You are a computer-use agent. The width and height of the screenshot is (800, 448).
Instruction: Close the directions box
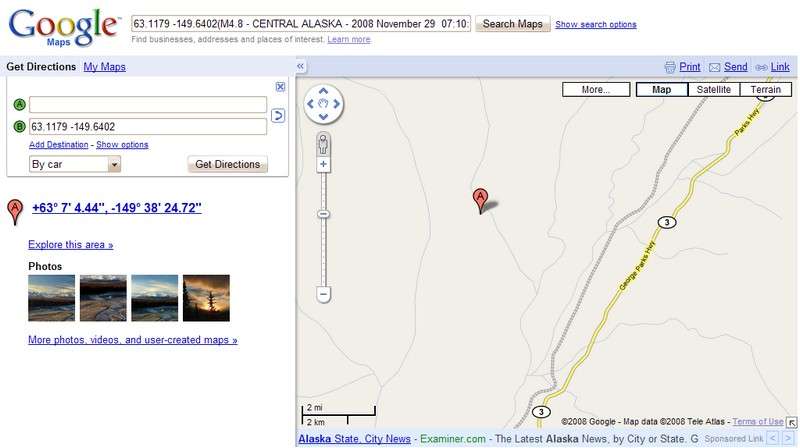coord(280,87)
